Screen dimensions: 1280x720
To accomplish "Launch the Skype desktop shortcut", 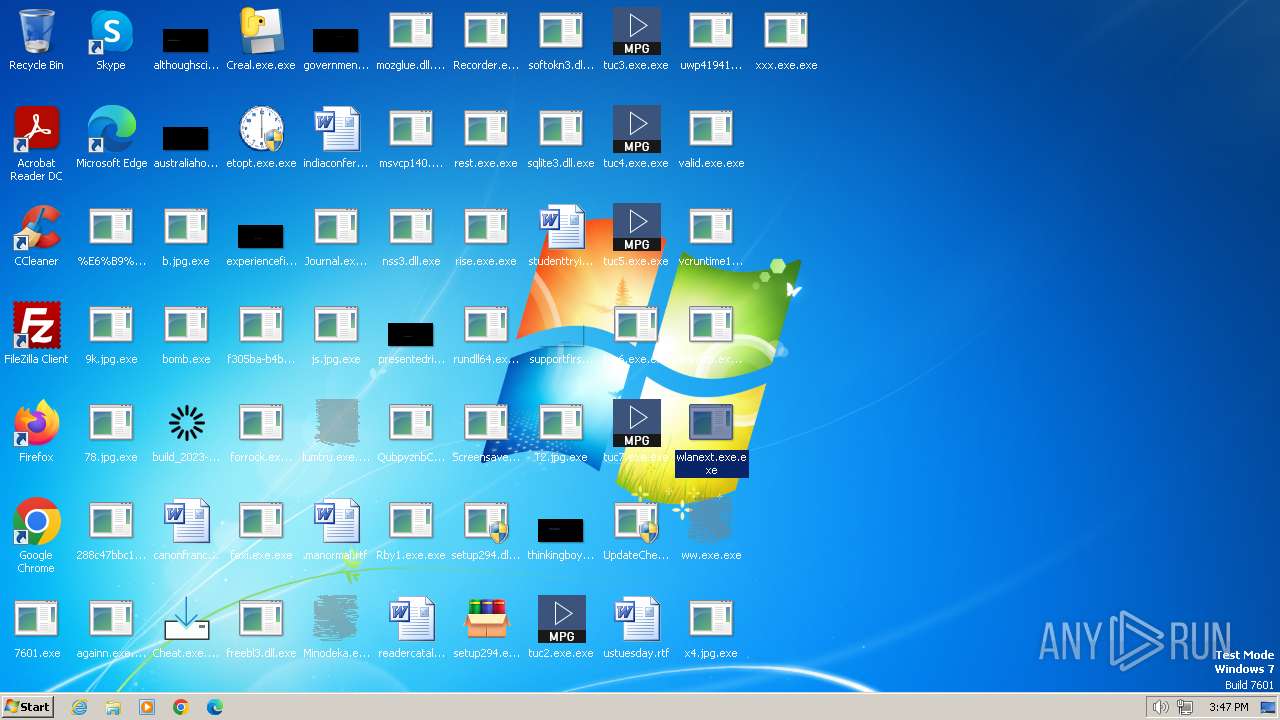I will (x=111, y=32).
